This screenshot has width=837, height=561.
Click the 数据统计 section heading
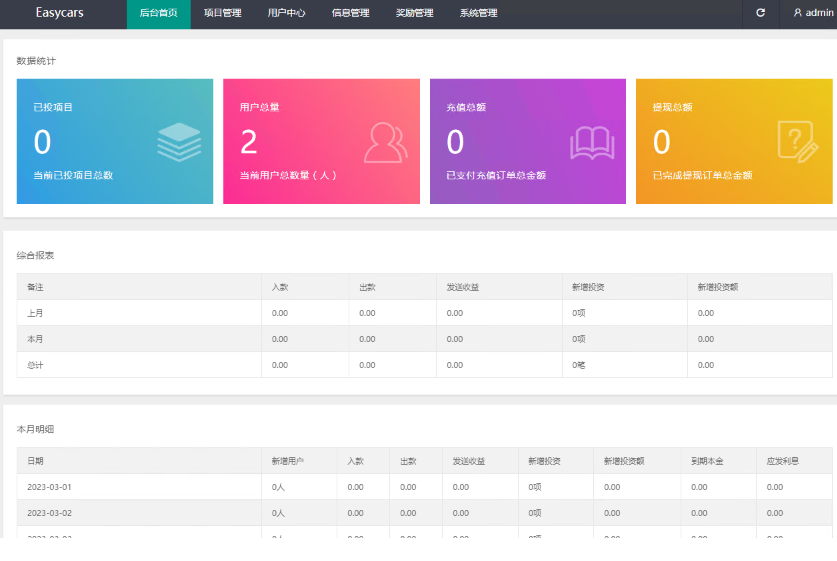point(36,61)
